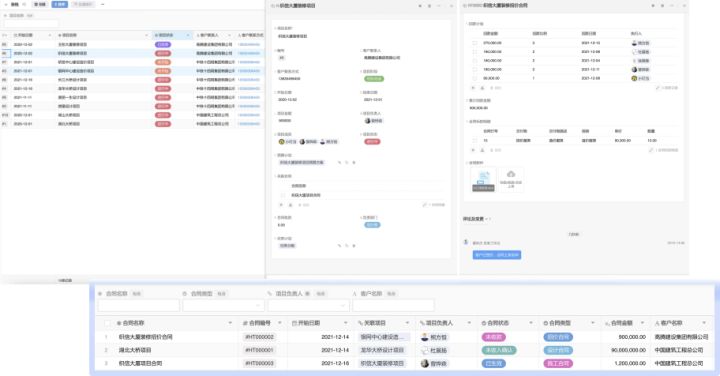Open the uploaded contract file thumbnail
The image size is (720, 376).
pos(484,180)
